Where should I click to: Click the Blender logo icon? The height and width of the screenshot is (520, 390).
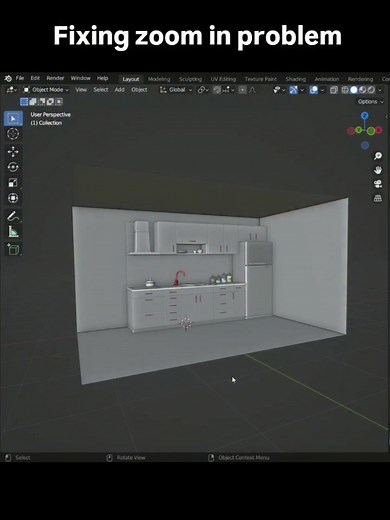pyautogui.click(x=8, y=78)
